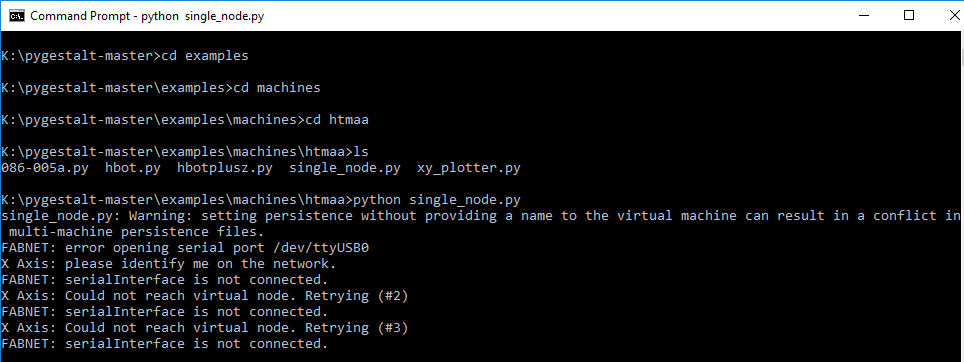Click the scrollbar up arrow

point(962,38)
